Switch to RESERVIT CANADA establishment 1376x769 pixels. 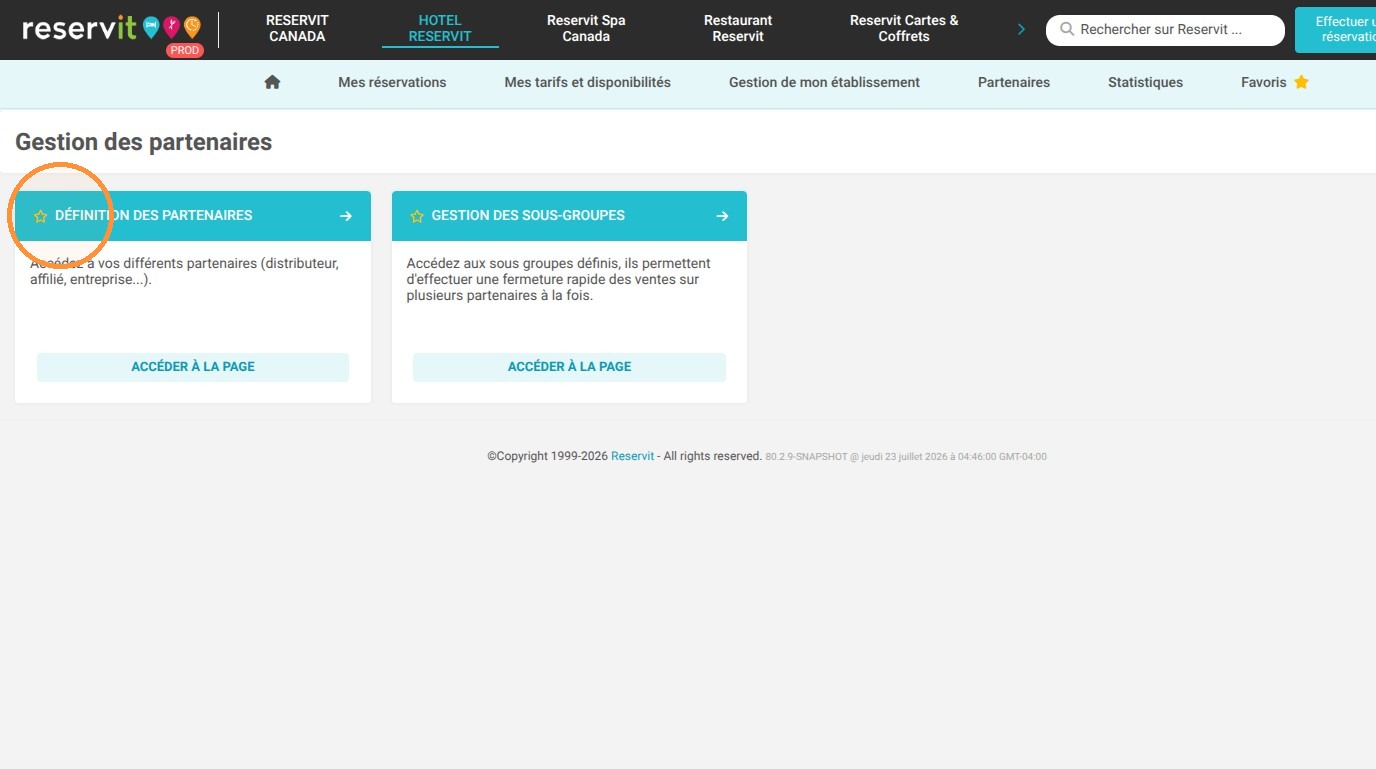pos(297,28)
